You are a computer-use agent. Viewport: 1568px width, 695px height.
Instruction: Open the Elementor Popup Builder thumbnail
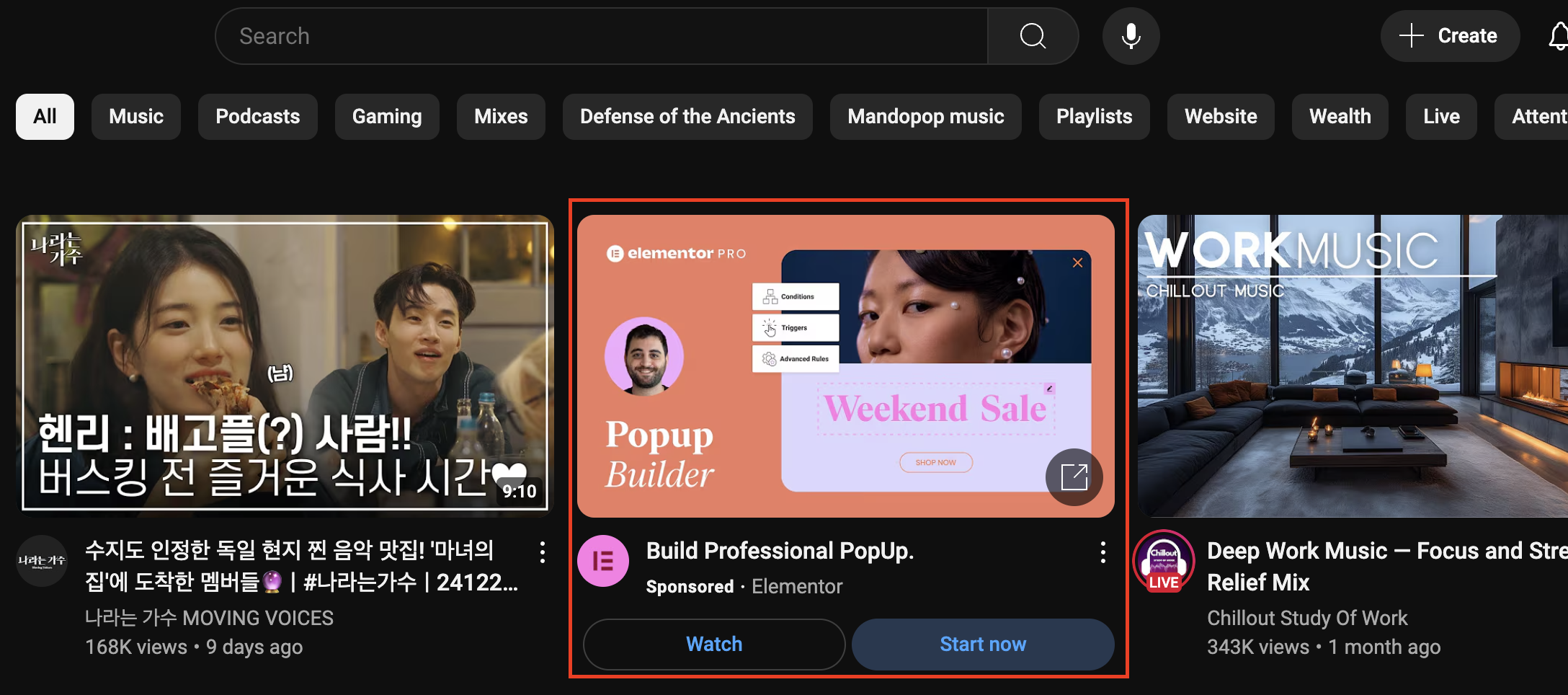click(845, 366)
